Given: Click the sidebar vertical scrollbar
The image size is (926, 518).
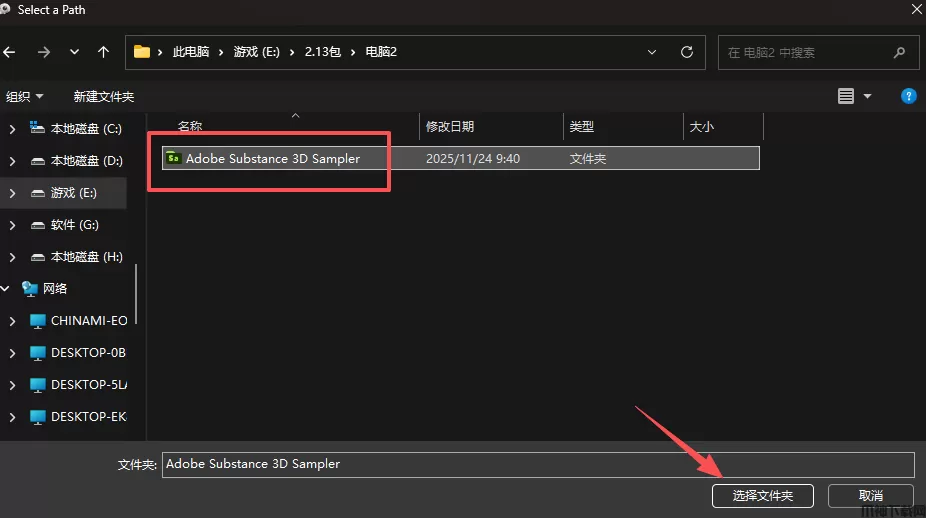Looking at the screenshot, I should (136, 294).
